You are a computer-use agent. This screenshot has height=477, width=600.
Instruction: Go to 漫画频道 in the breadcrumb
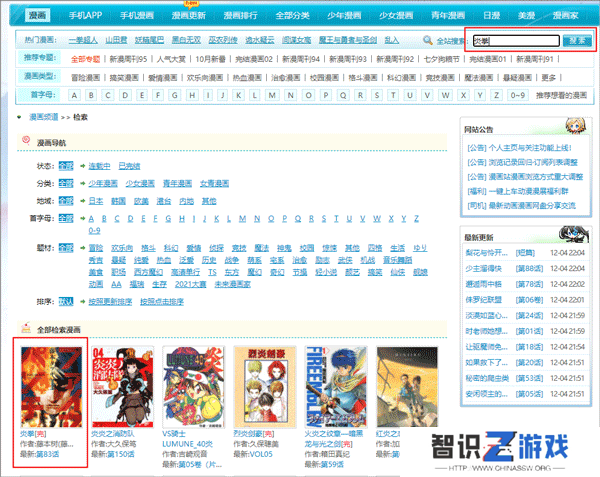pyautogui.click(x=44, y=117)
